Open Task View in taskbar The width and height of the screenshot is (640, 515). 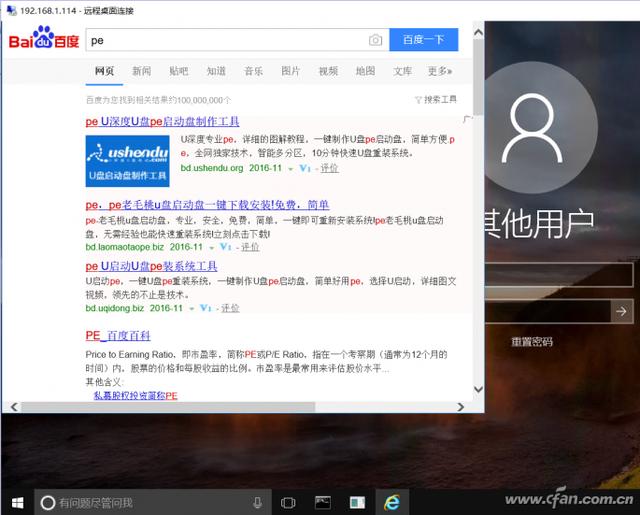click(288, 503)
